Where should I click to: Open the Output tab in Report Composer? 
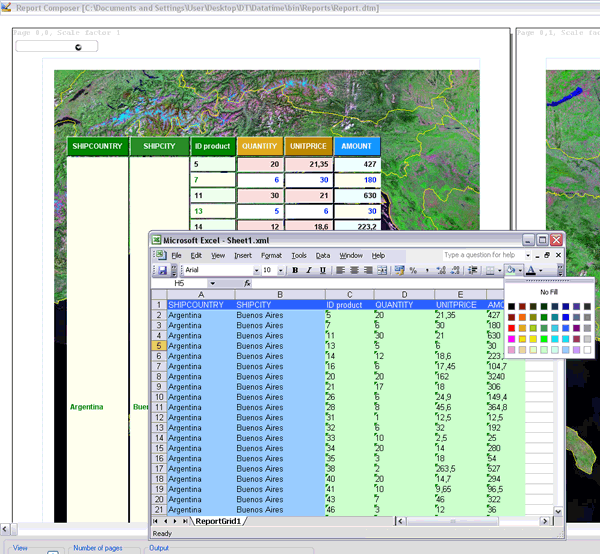point(158,548)
